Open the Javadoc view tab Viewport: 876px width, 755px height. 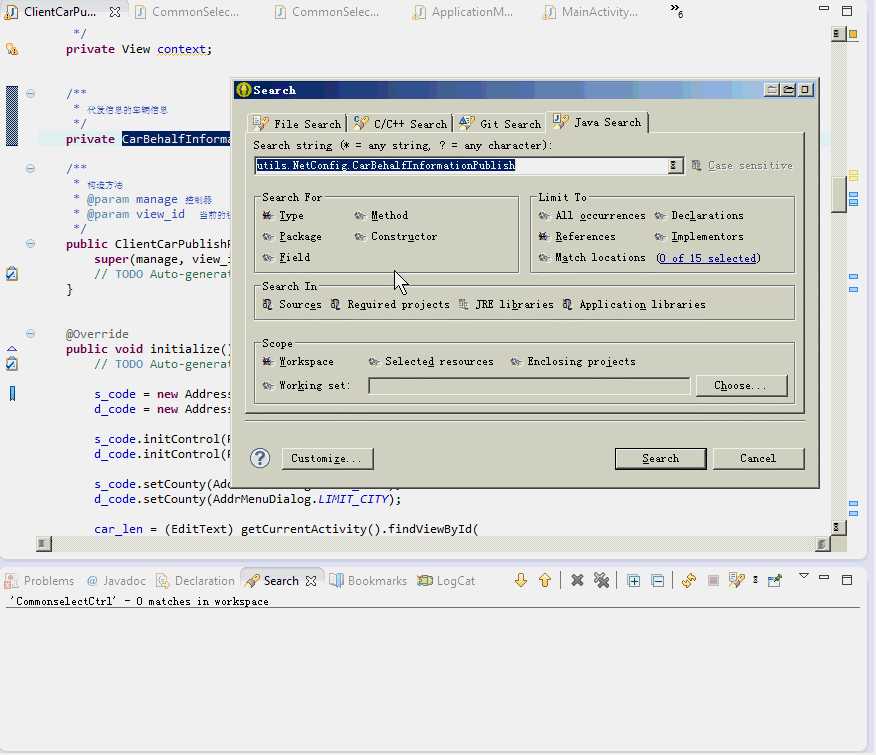click(117, 581)
